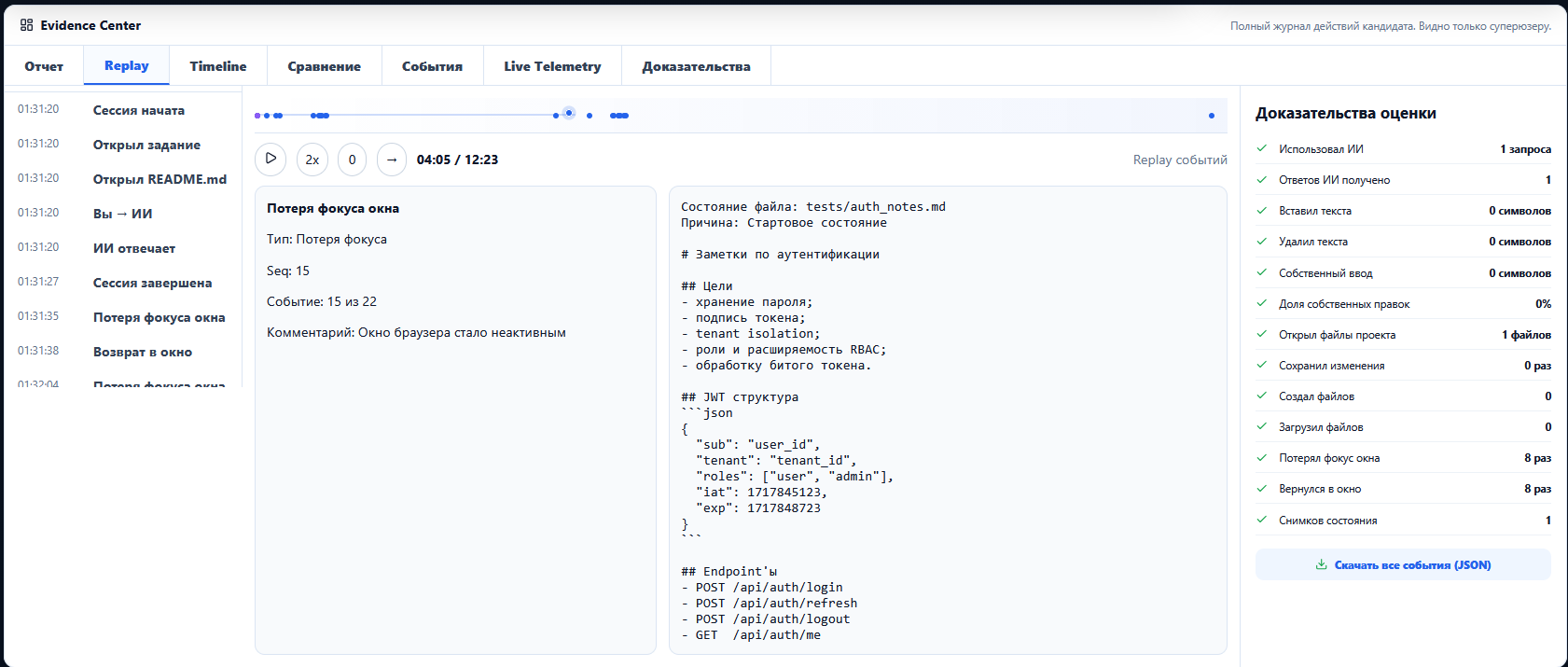Open the Сравнение tab
Screen dimensions: 1568x667
(x=325, y=66)
